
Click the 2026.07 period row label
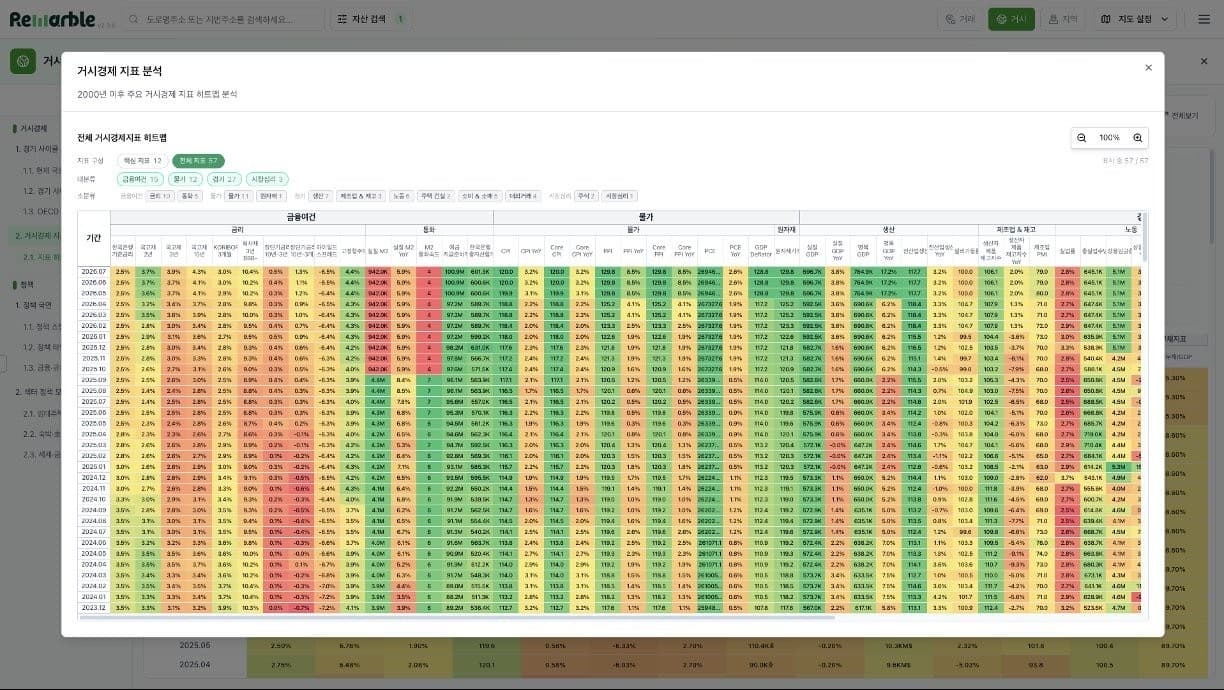click(x=94, y=271)
